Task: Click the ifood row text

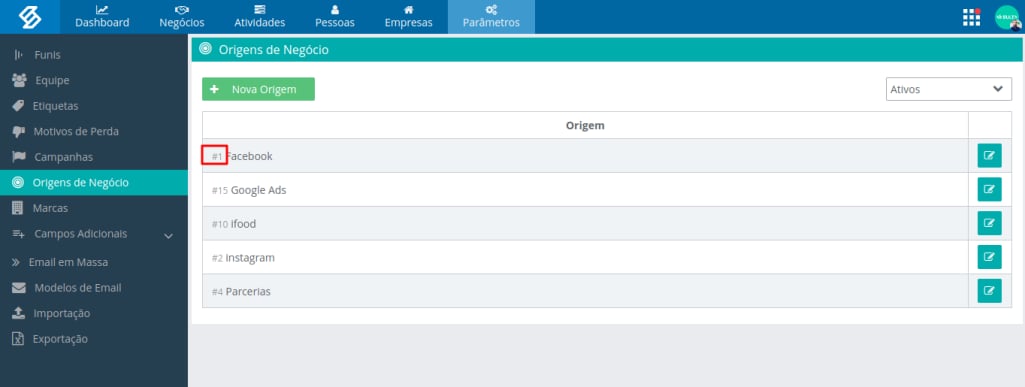Action: [x=243, y=224]
